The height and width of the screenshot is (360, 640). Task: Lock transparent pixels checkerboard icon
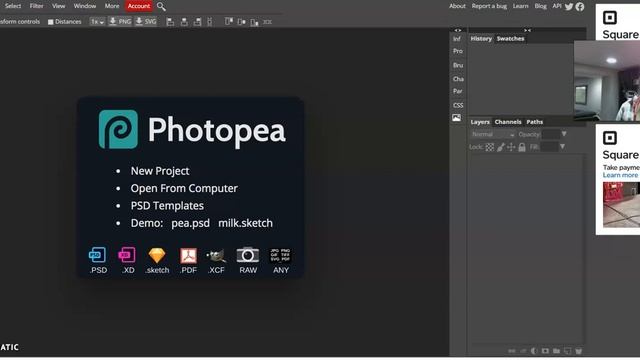(x=490, y=147)
